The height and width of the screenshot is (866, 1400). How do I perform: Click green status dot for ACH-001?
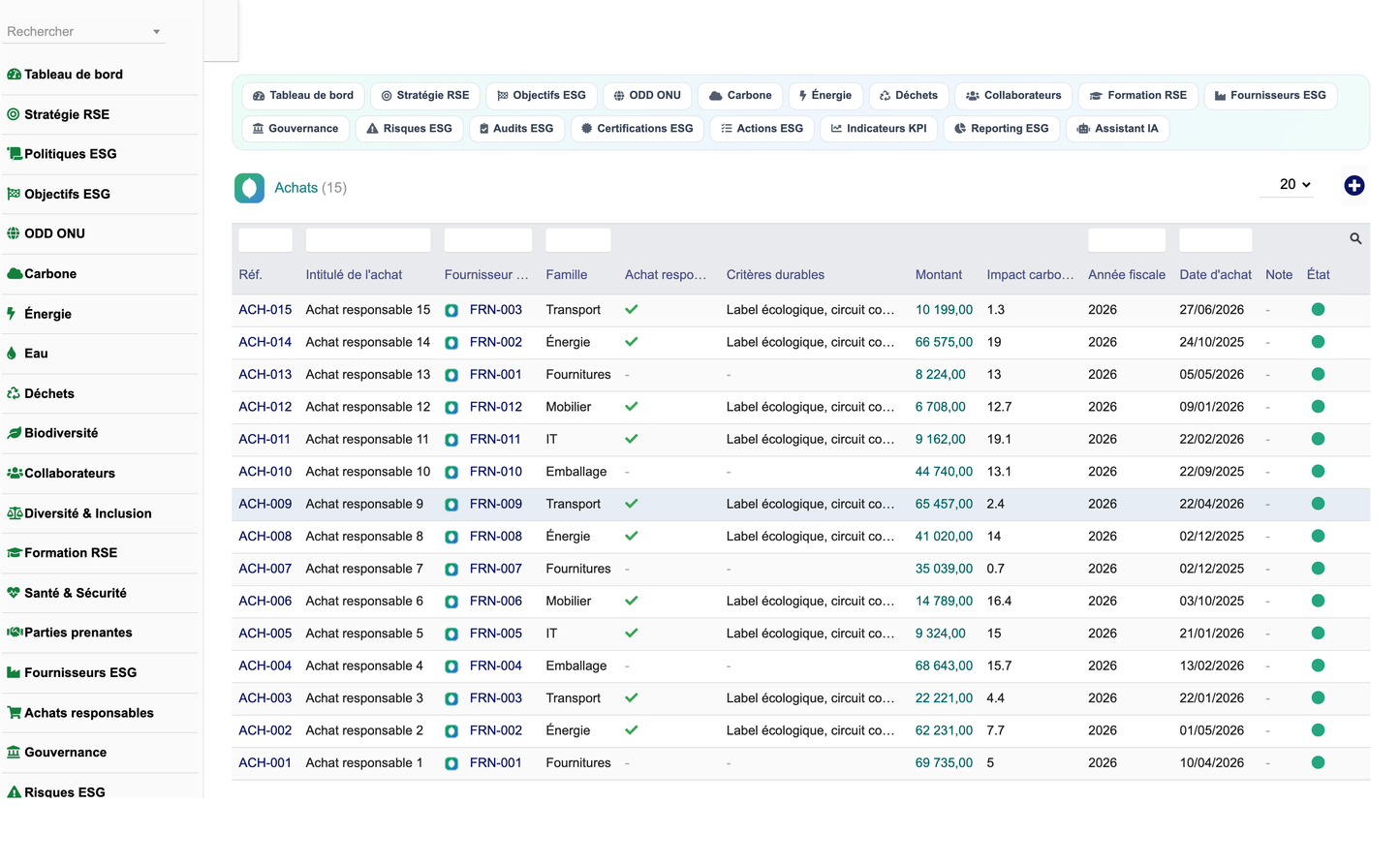coord(1318,762)
